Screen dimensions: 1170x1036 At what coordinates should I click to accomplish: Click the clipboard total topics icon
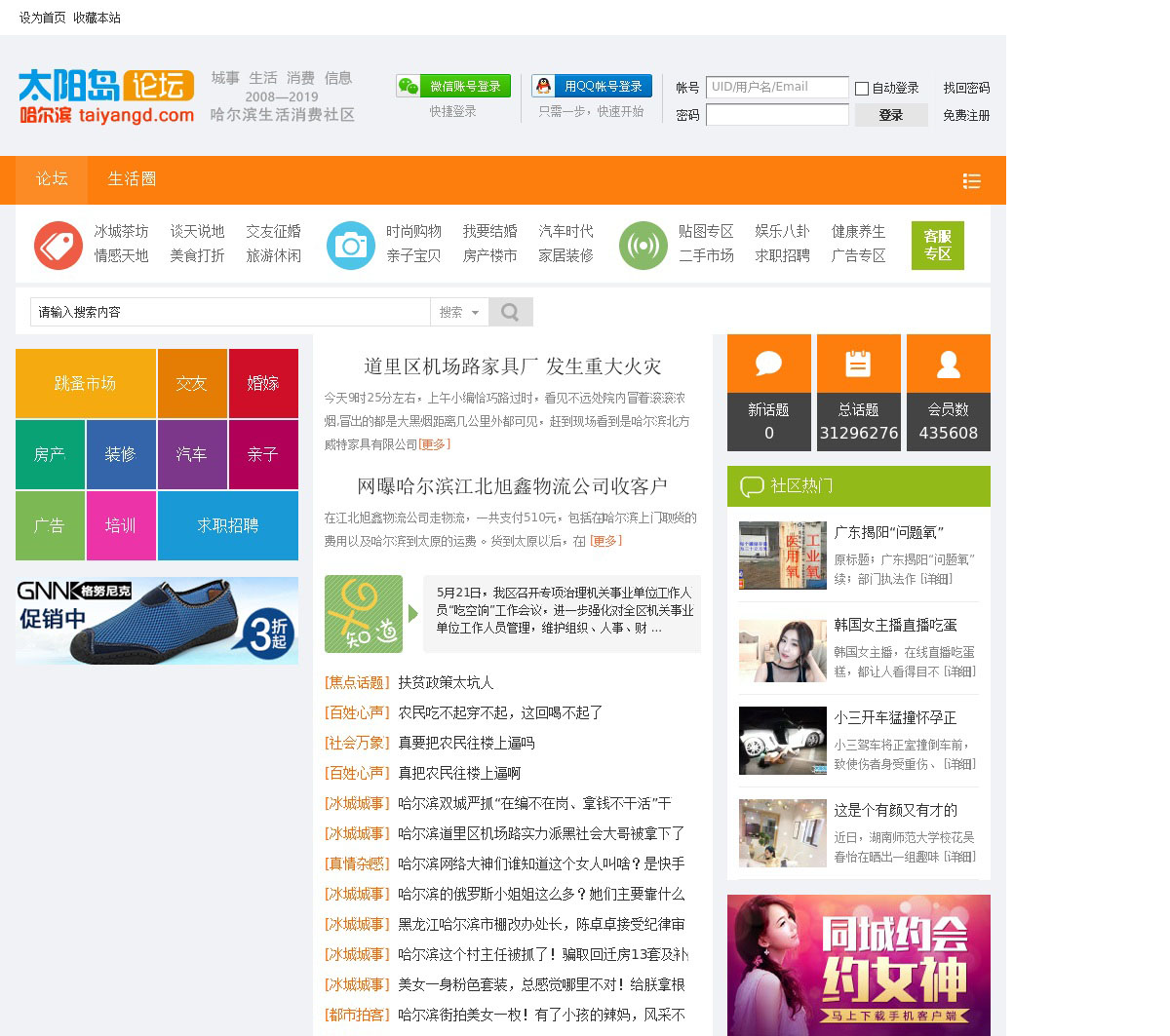click(858, 364)
